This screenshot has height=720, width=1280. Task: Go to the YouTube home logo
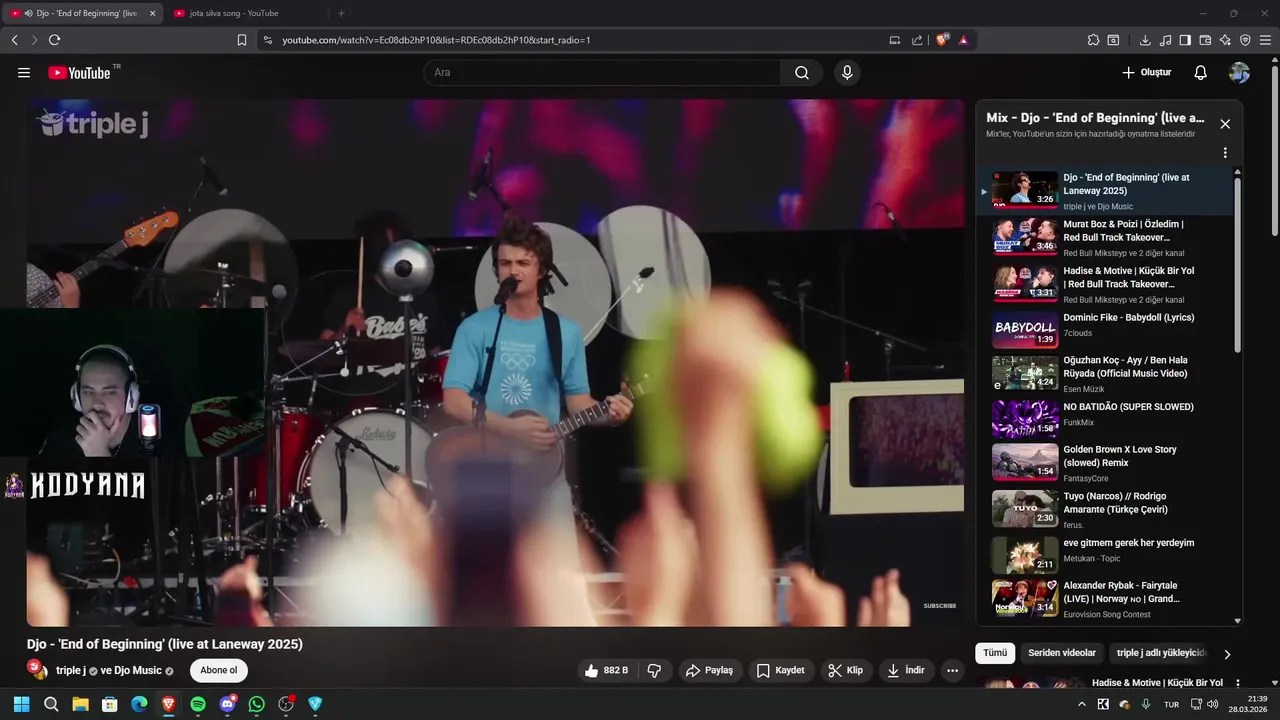(x=79, y=73)
